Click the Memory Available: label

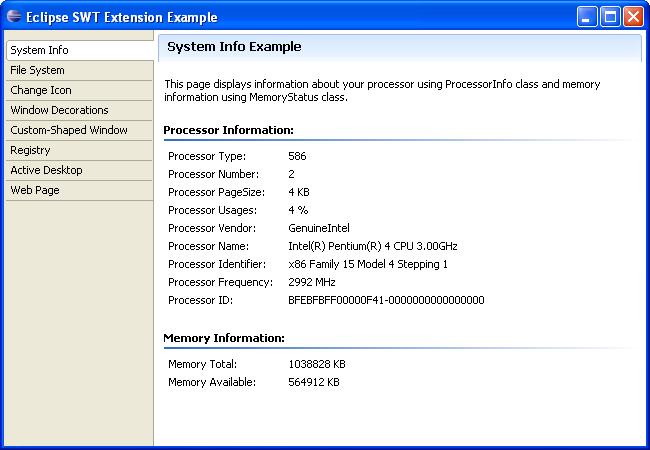click(212, 382)
